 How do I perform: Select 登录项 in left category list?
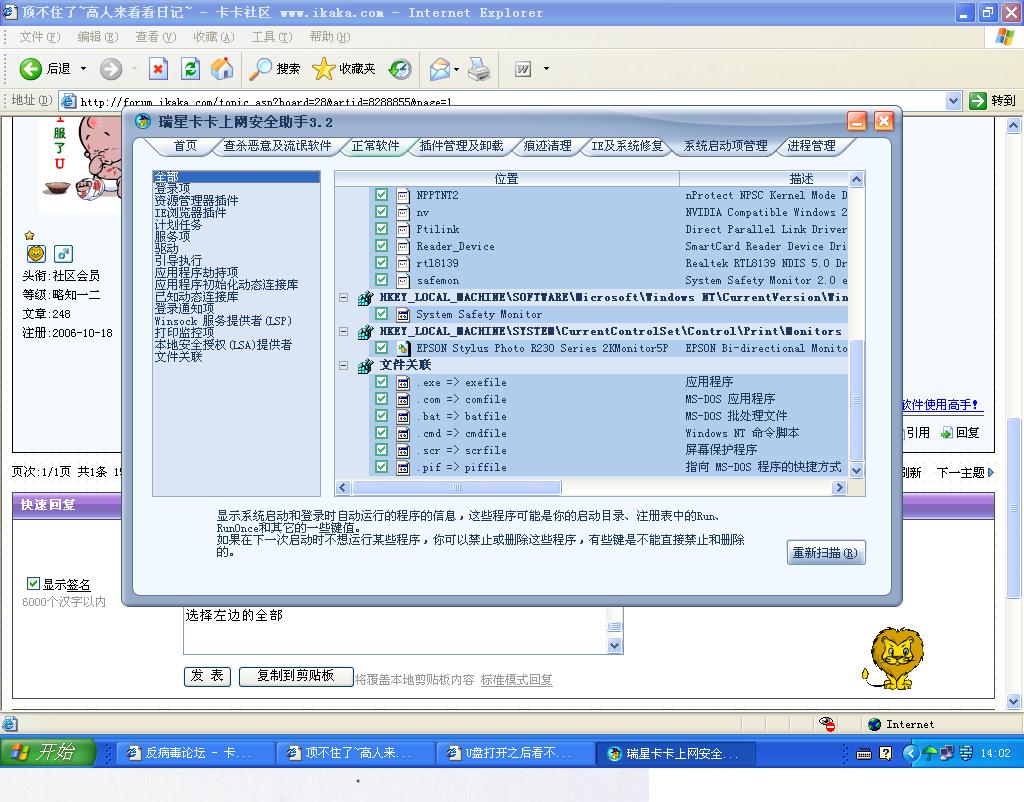pyautogui.click(x=172, y=189)
